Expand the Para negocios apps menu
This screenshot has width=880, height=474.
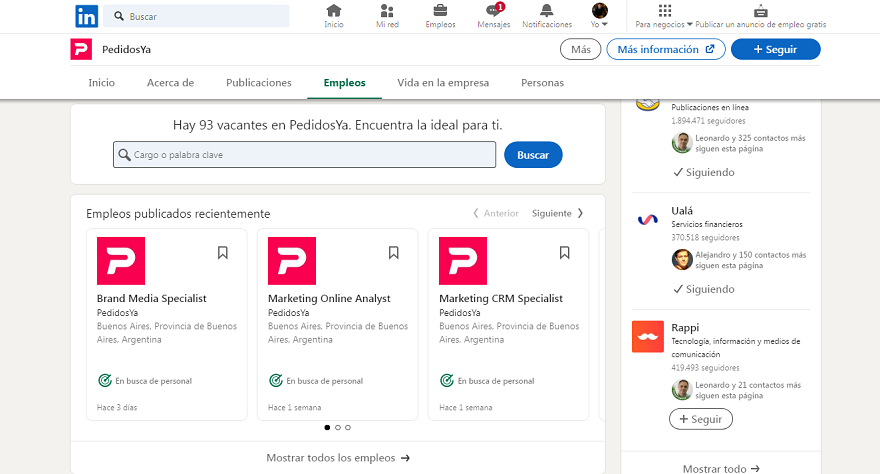pyautogui.click(x=666, y=16)
